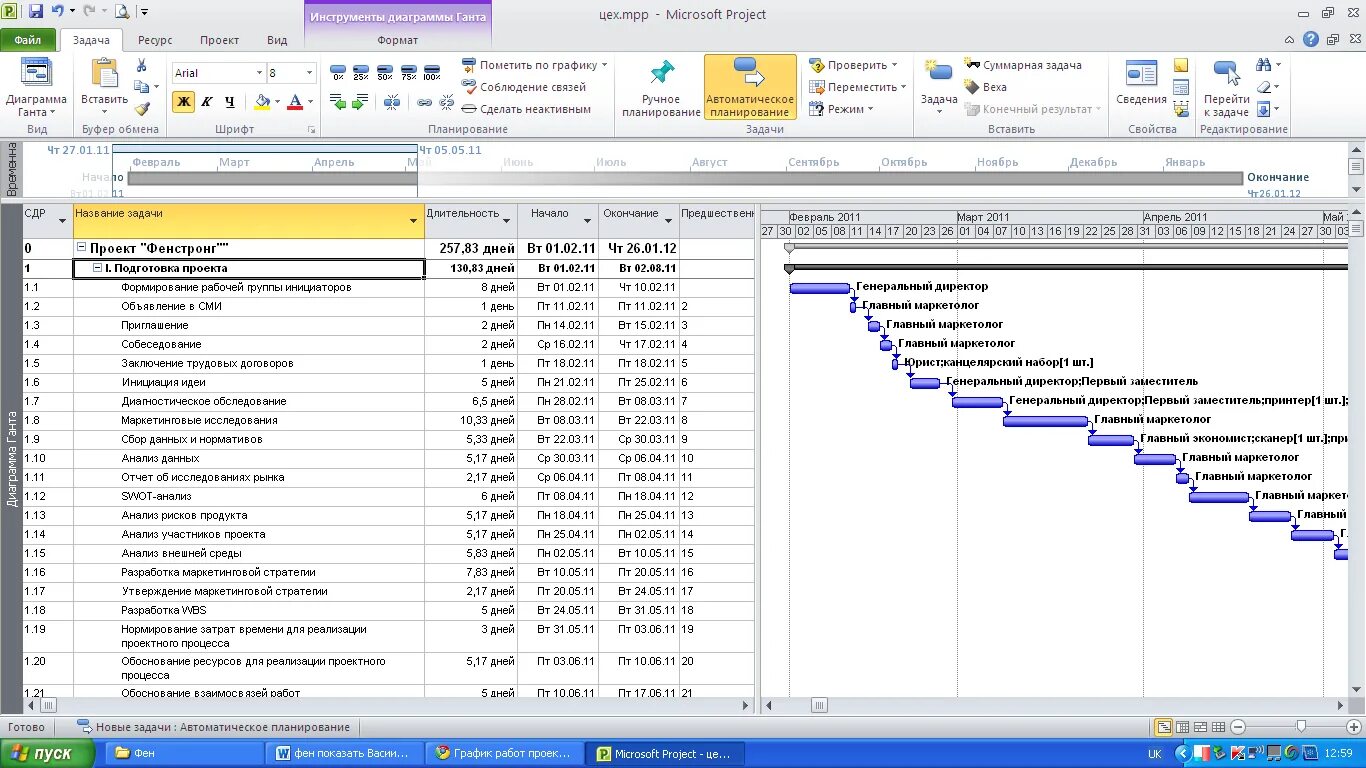
Task: Click the Save icon in quick access toolbar
Action: point(36,12)
